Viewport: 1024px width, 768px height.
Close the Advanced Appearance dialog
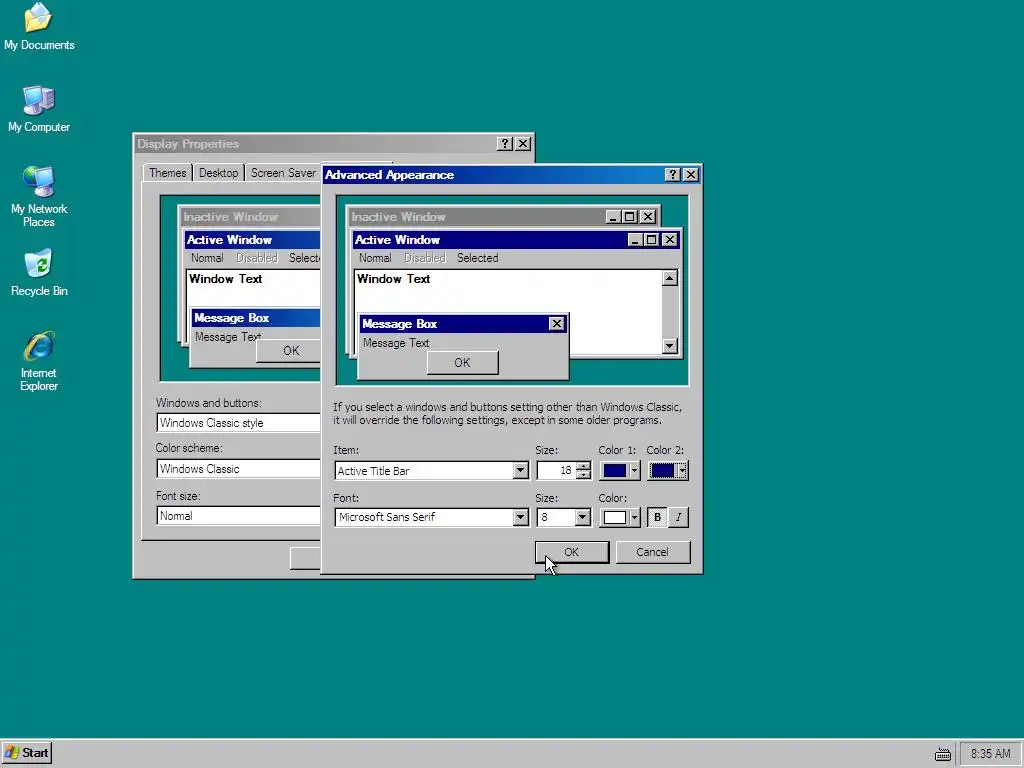point(690,174)
